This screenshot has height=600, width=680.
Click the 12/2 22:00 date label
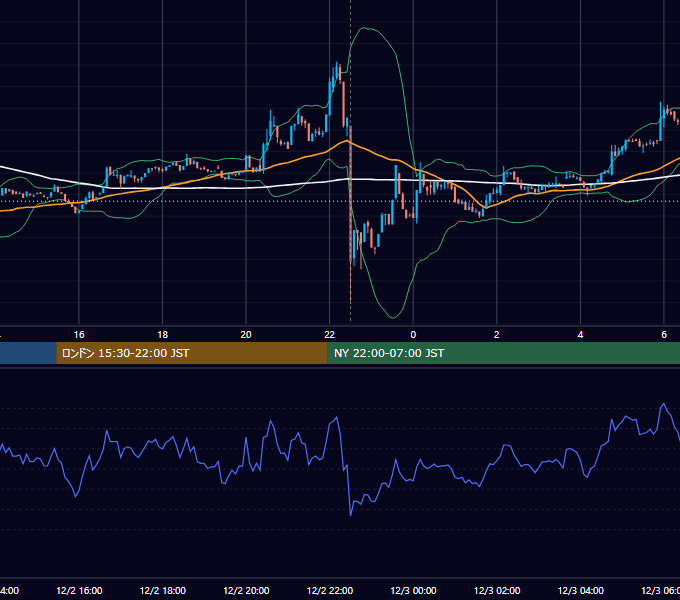(330, 591)
